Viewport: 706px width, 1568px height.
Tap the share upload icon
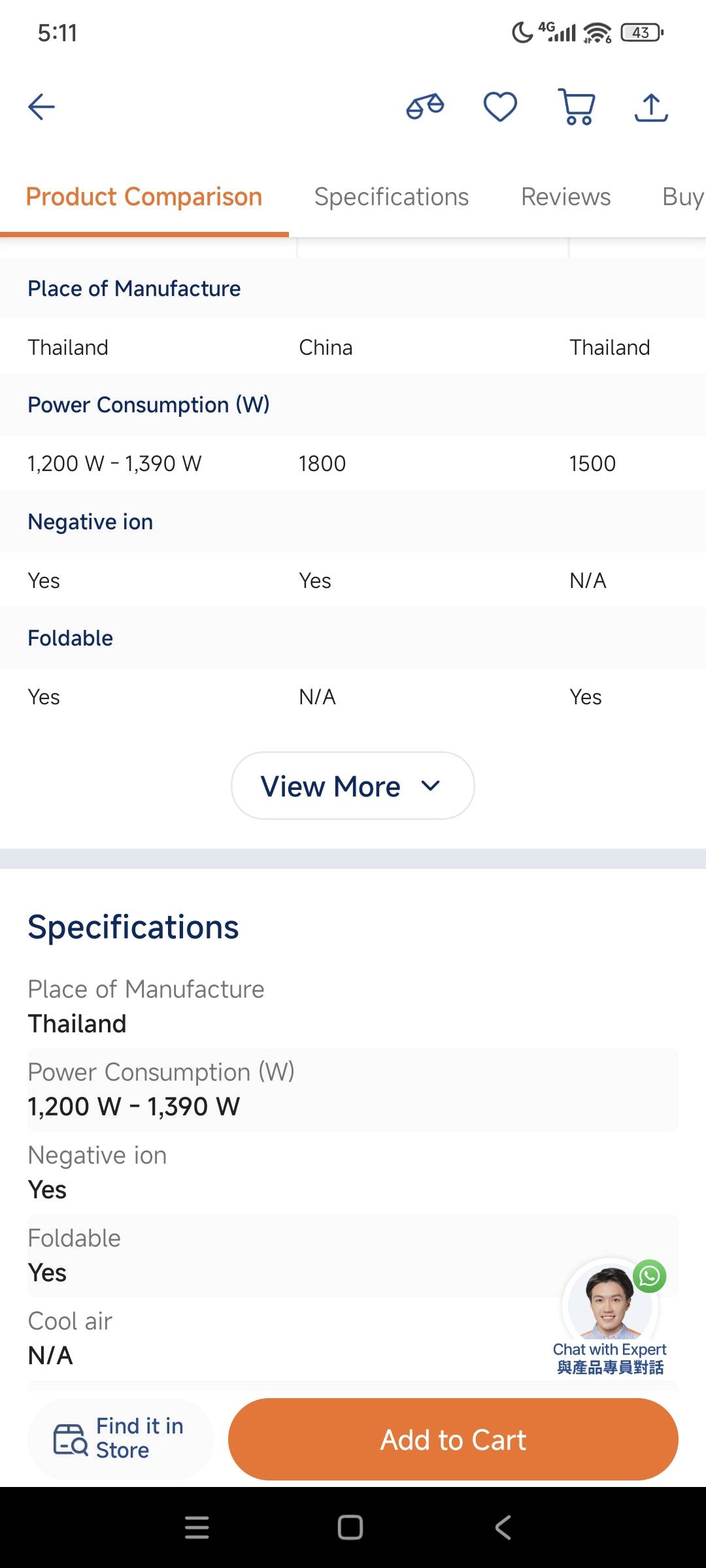(x=651, y=107)
